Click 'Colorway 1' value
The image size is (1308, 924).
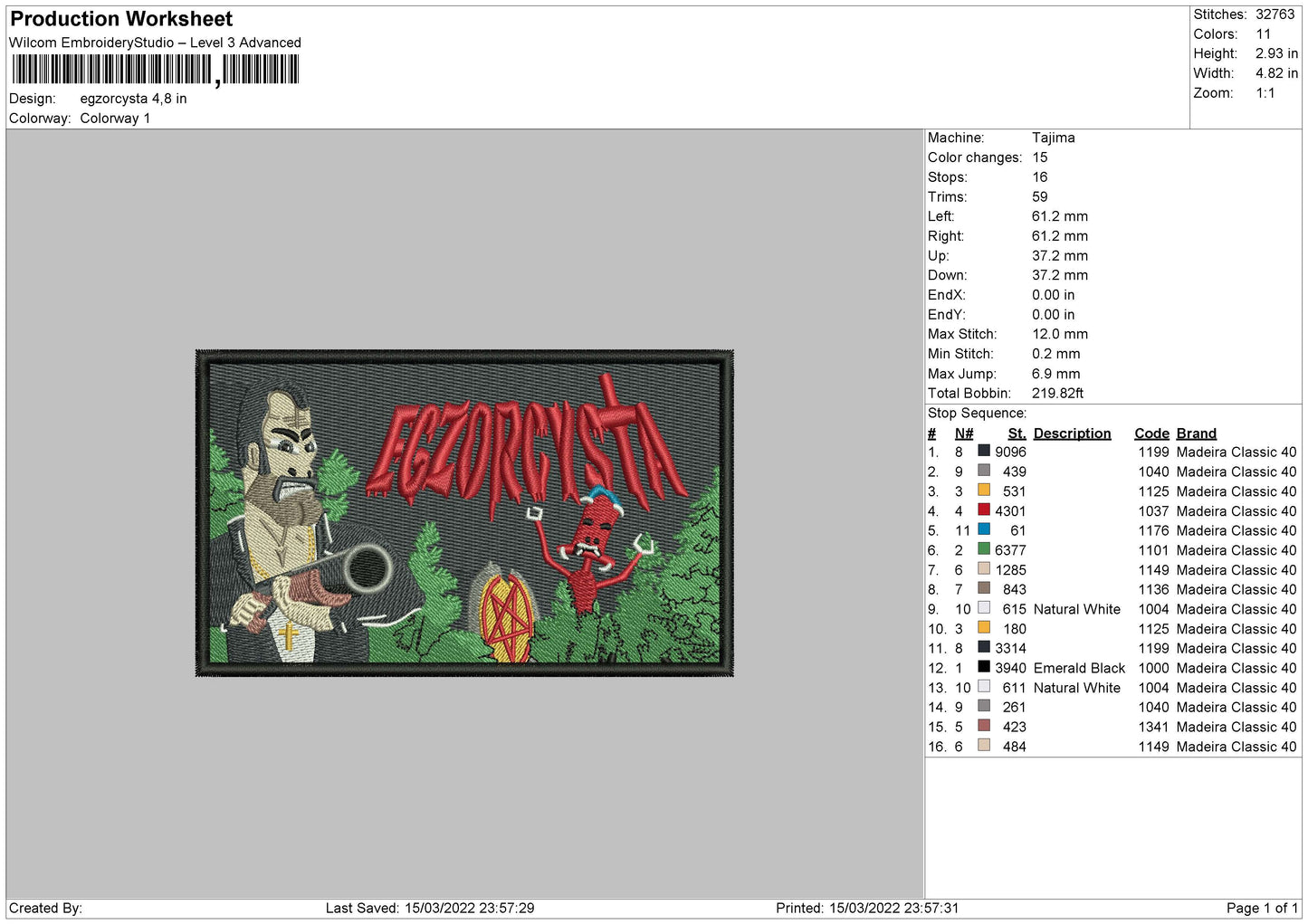click(115, 119)
